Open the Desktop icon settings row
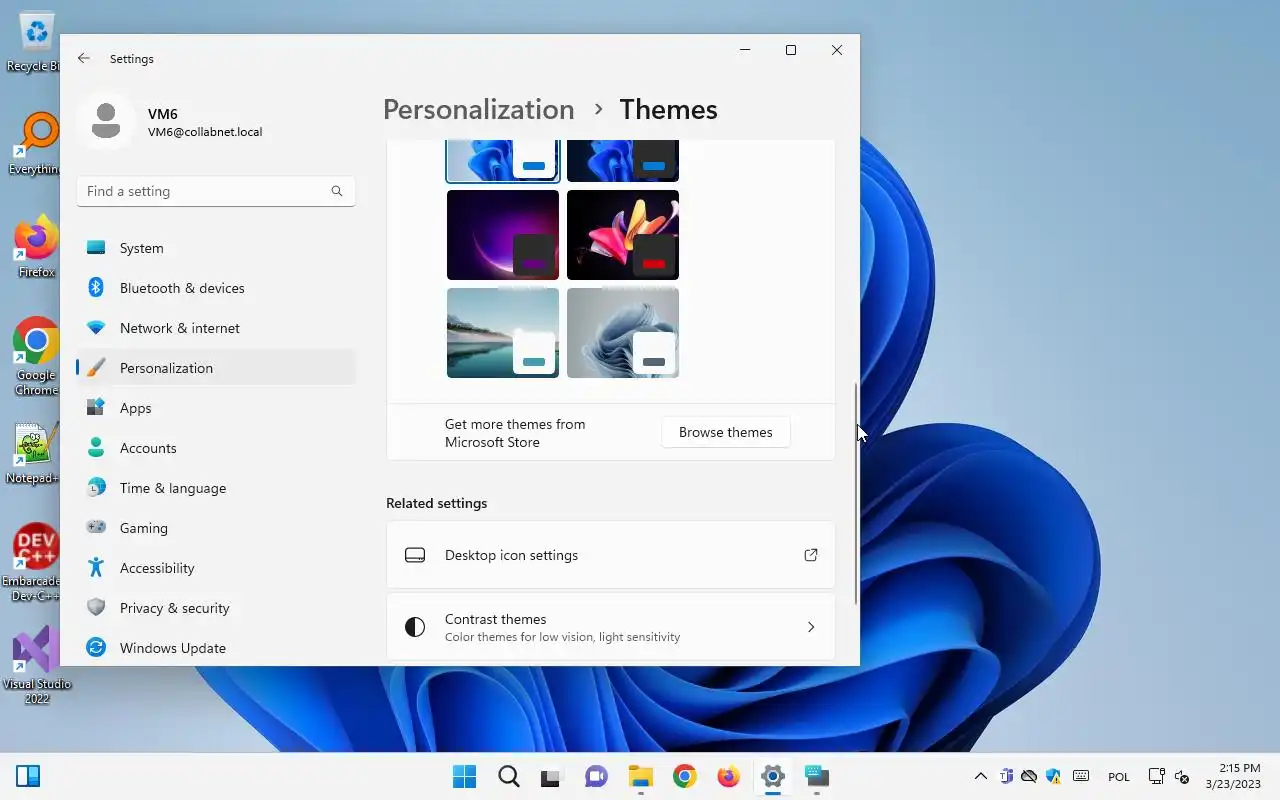Image resolution: width=1280 pixels, height=800 pixels. (611, 555)
